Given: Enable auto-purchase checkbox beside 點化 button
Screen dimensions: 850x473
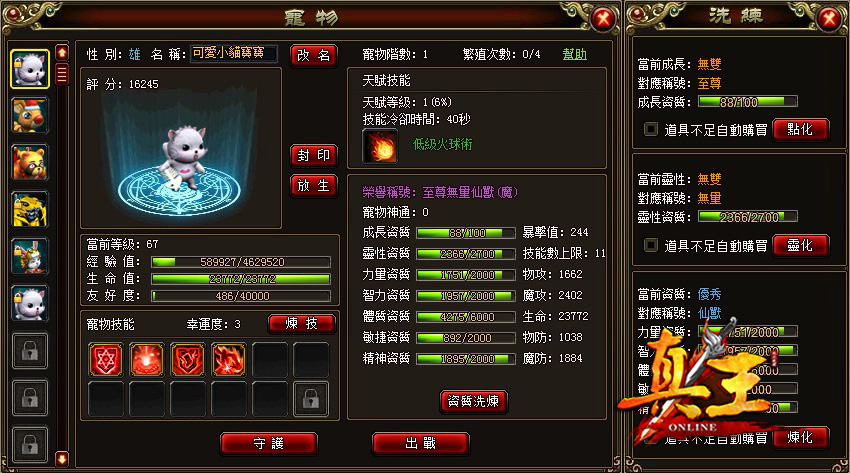Looking at the screenshot, I should click(651, 129).
